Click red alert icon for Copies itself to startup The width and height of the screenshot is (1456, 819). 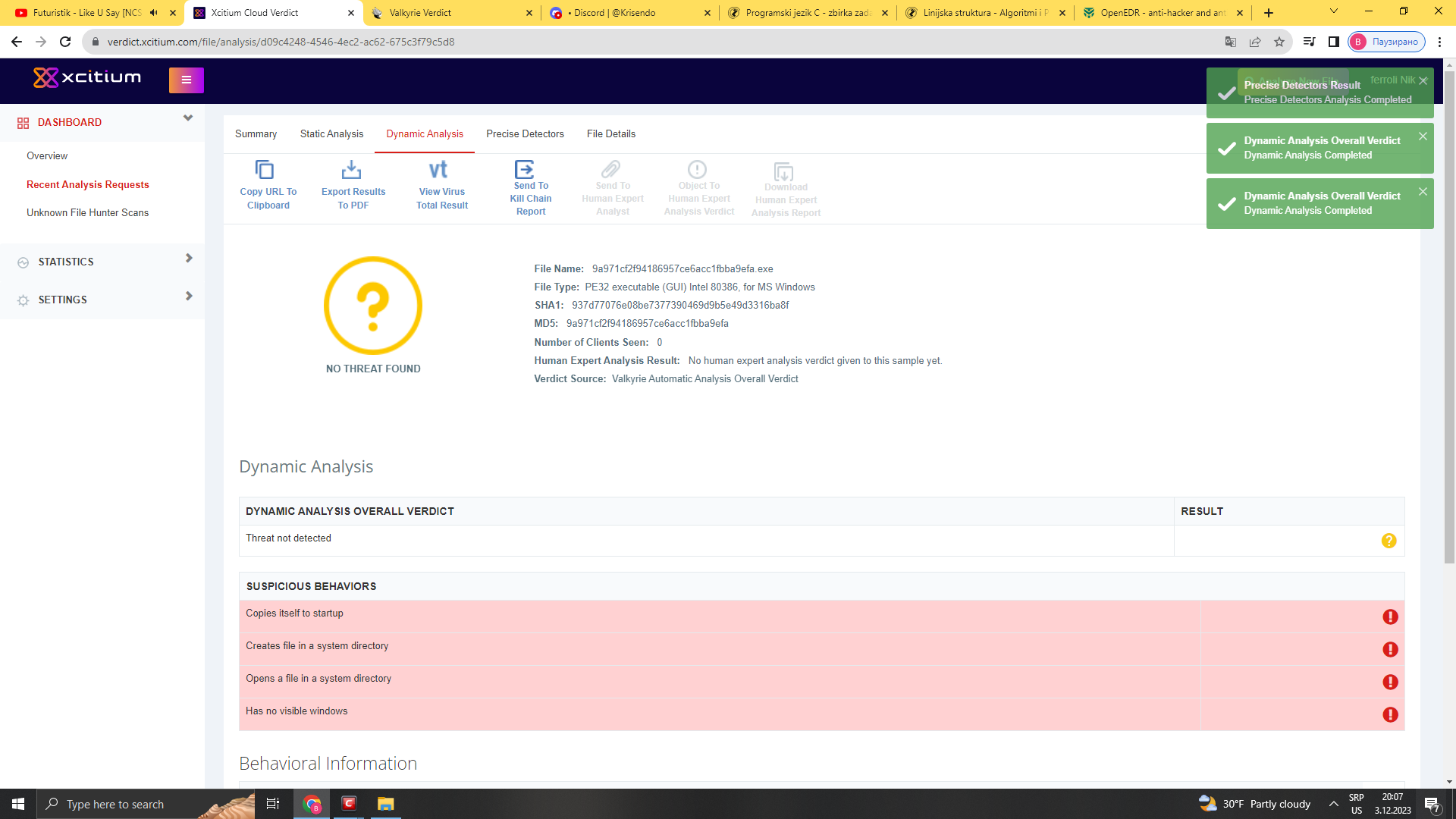click(x=1390, y=617)
